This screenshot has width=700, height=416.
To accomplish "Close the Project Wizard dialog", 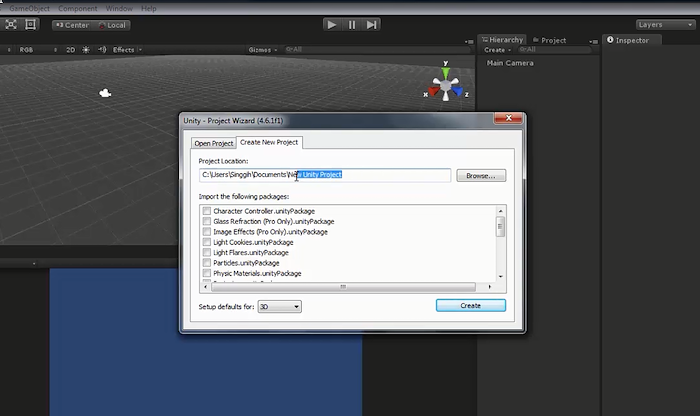I will [508, 118].
